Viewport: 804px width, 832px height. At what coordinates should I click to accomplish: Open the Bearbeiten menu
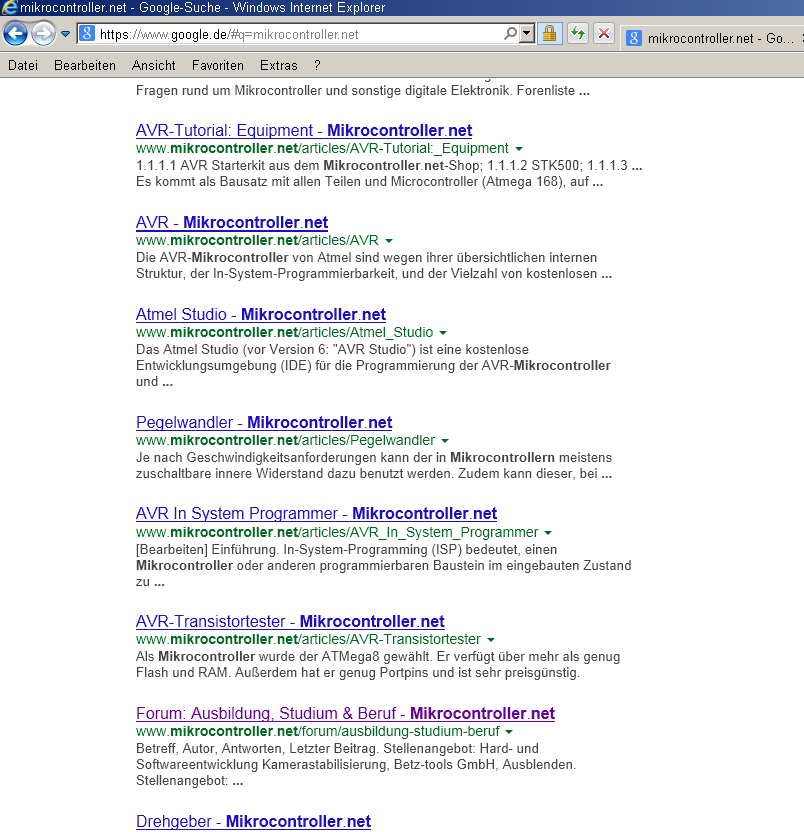tap(85, 65)
